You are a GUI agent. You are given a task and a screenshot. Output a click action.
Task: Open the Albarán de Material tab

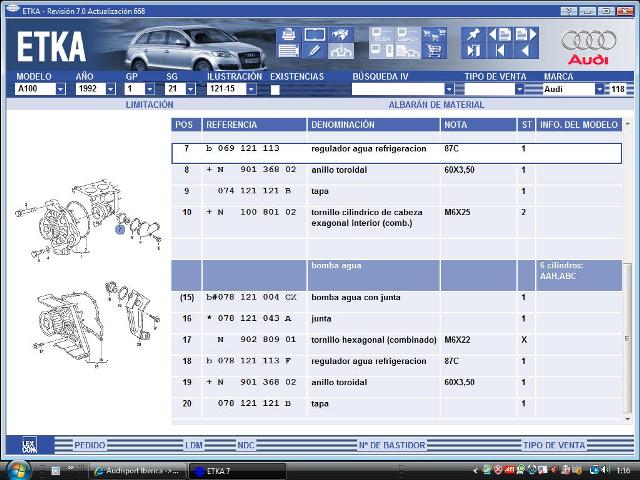coord(436,105)
